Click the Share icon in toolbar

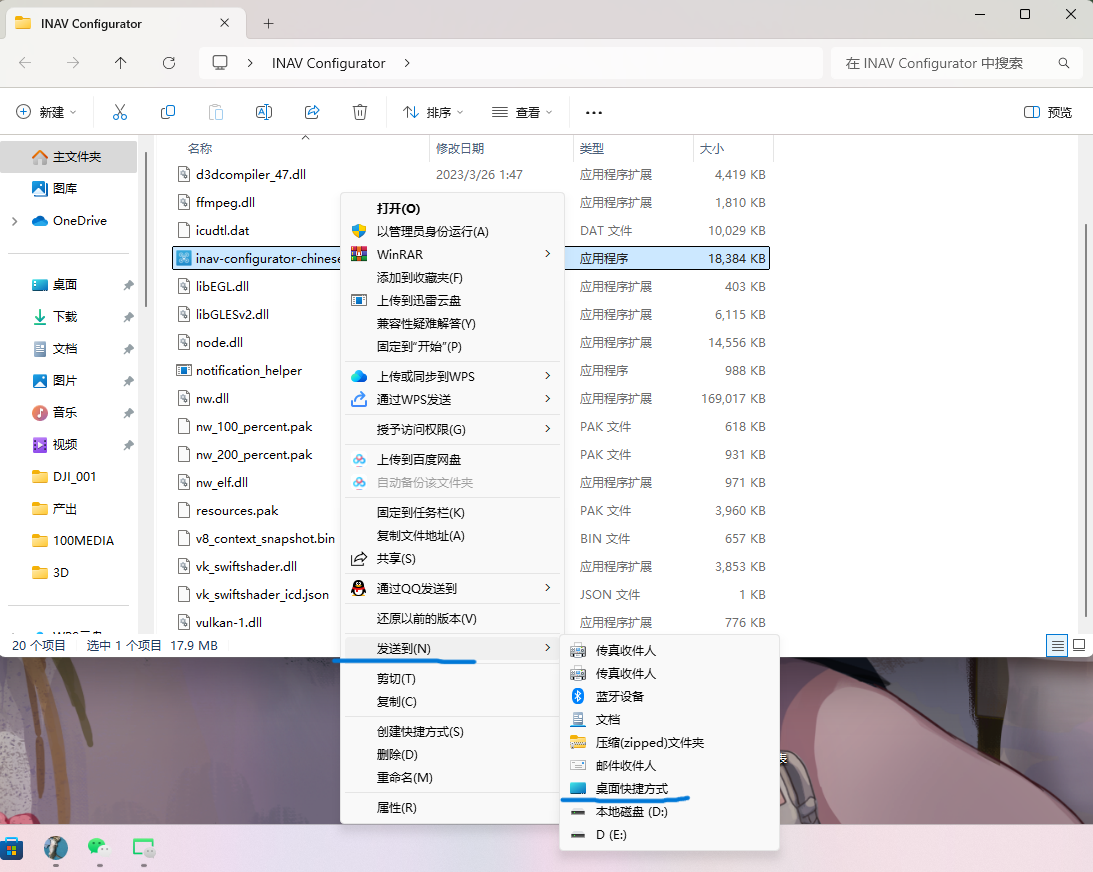(312, 112)
